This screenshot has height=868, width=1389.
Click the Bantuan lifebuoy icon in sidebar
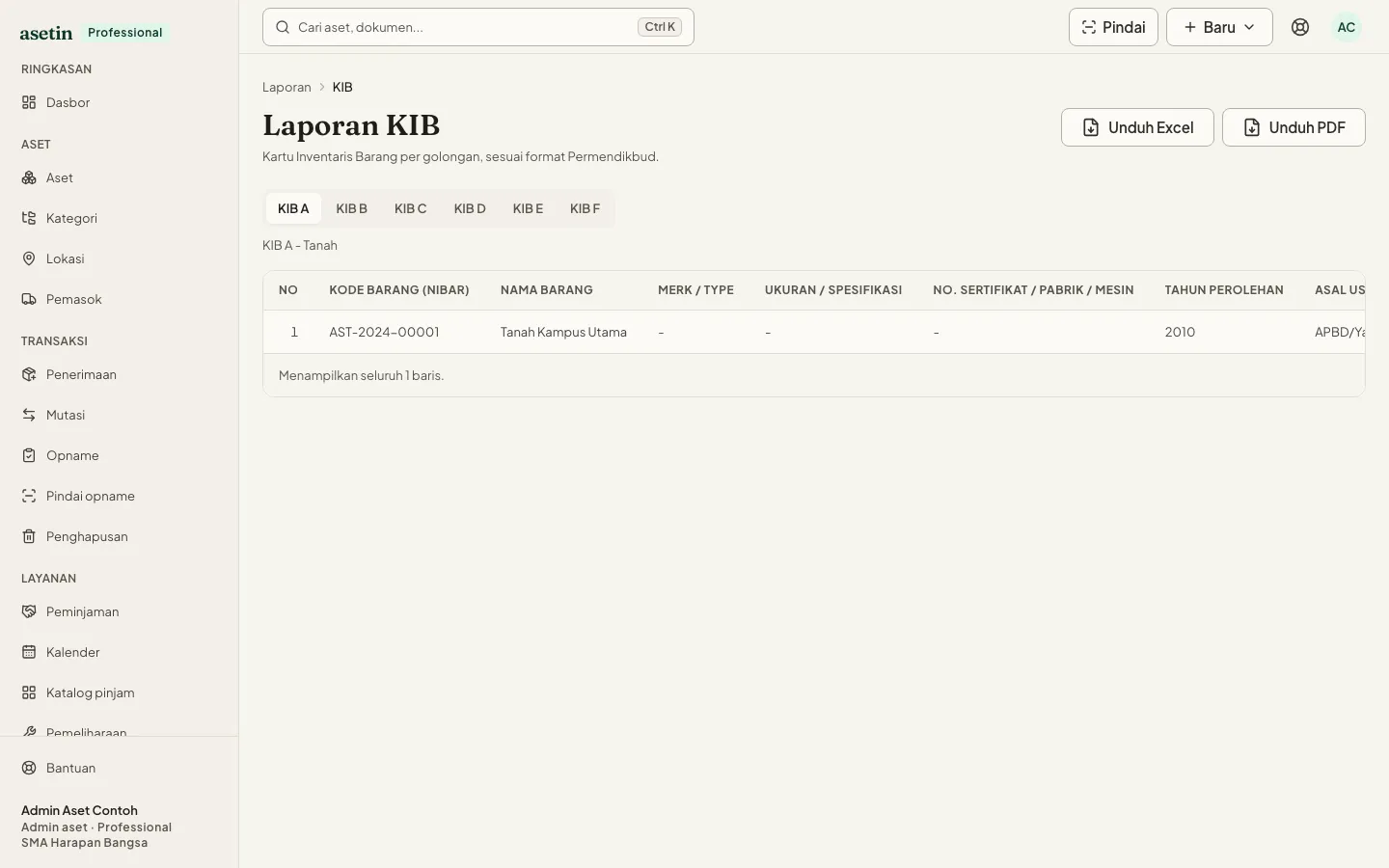[x=29, y=768]
